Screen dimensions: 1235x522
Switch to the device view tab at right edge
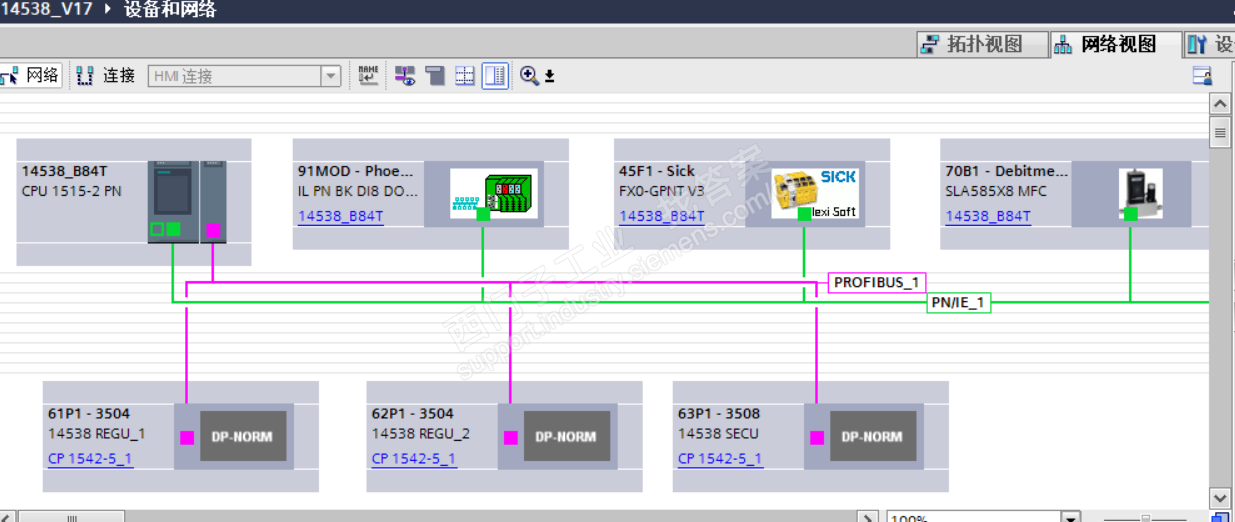tap(1210, 44)
